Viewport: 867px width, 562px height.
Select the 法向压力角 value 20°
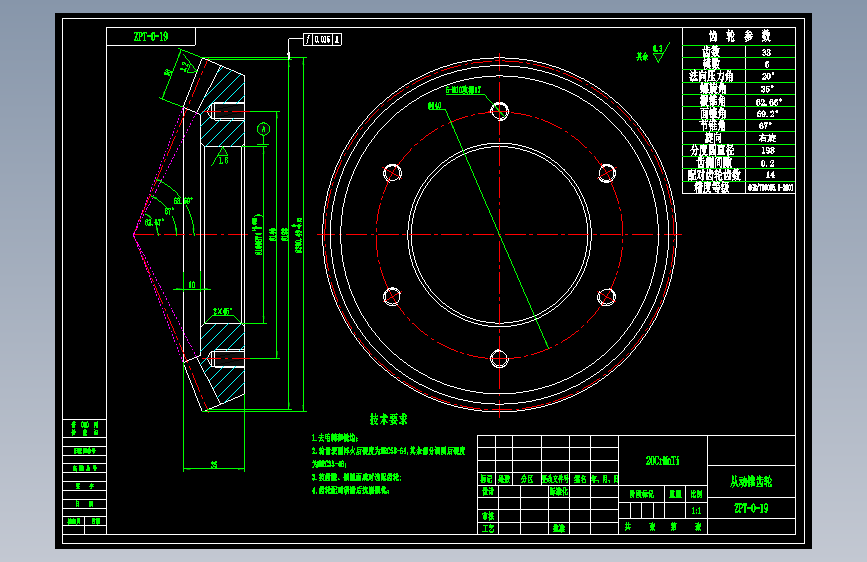(767, 76)
